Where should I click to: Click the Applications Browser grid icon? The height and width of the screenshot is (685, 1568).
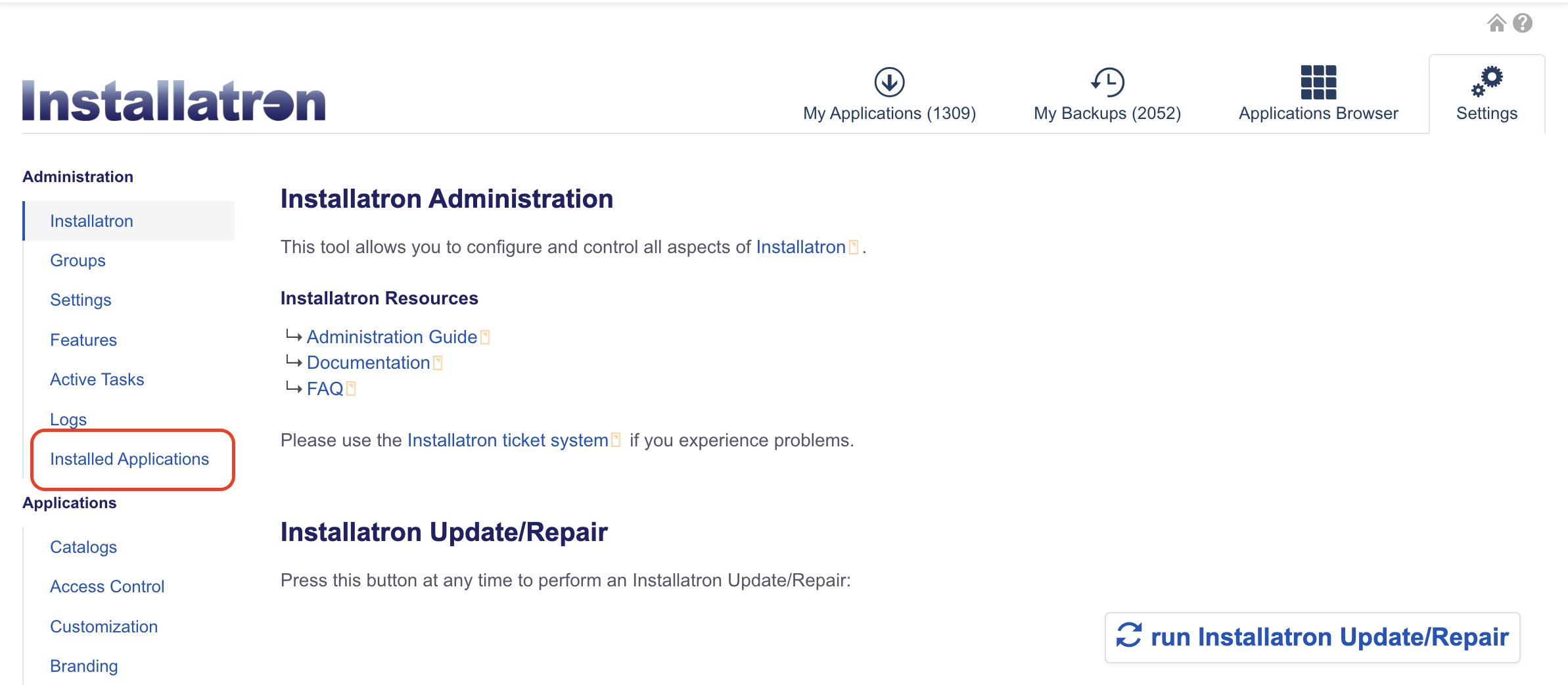tap(1318, 82)
